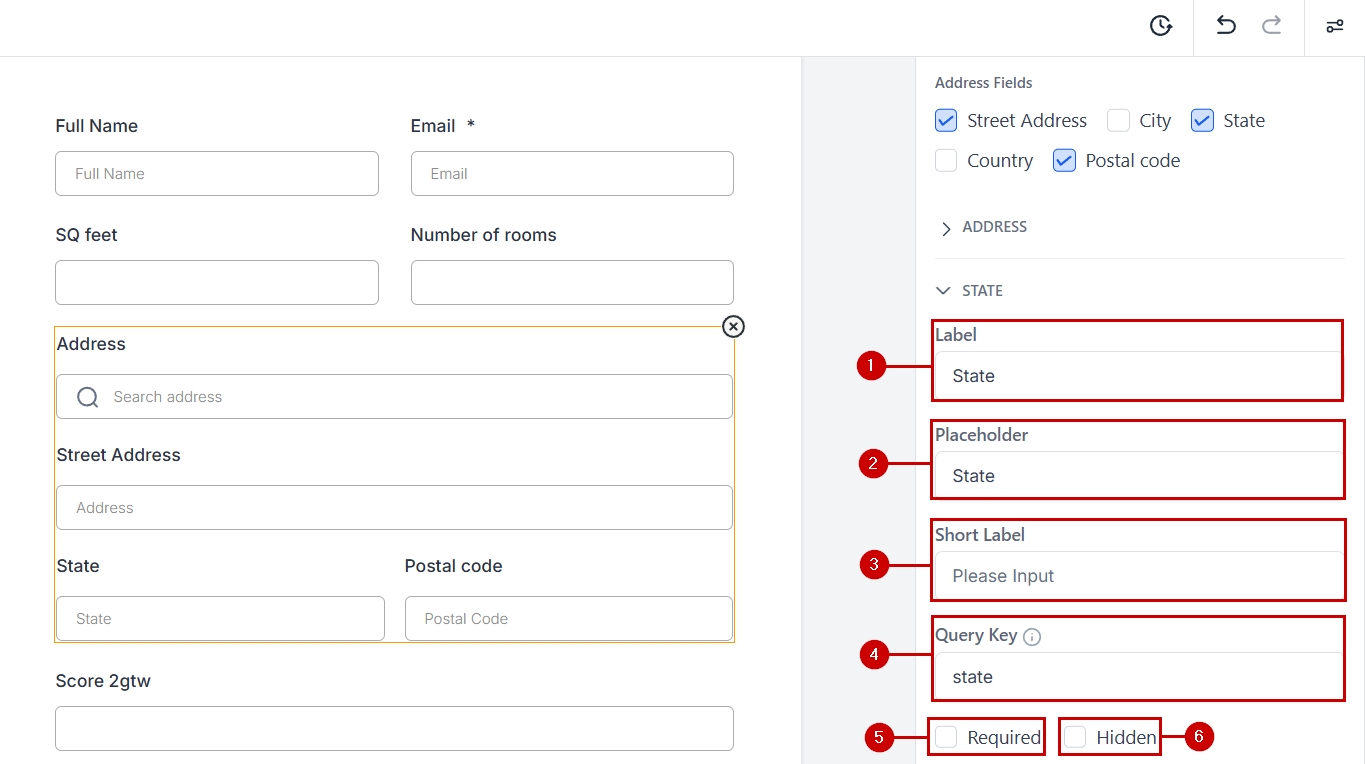
Task: Tick the Required checkbox
Action: point(946,737)
